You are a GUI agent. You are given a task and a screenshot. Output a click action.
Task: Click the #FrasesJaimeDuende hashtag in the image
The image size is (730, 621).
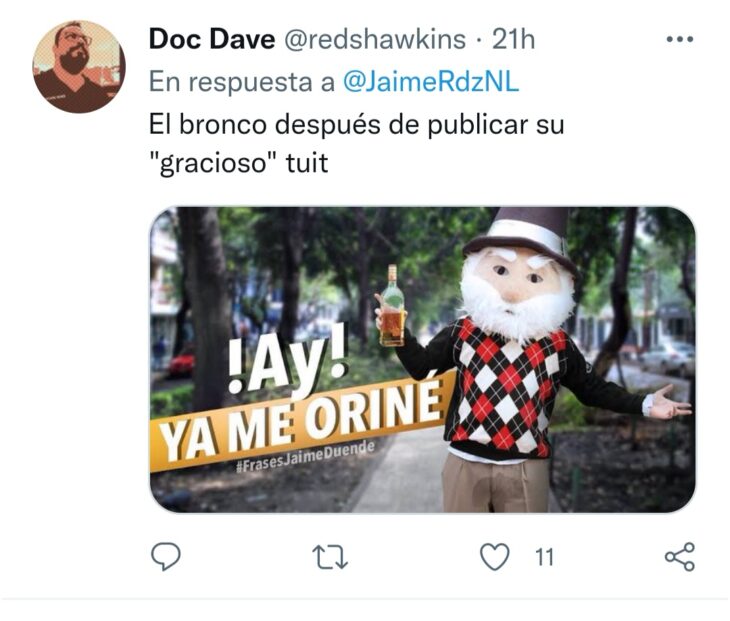click(305, 456)
